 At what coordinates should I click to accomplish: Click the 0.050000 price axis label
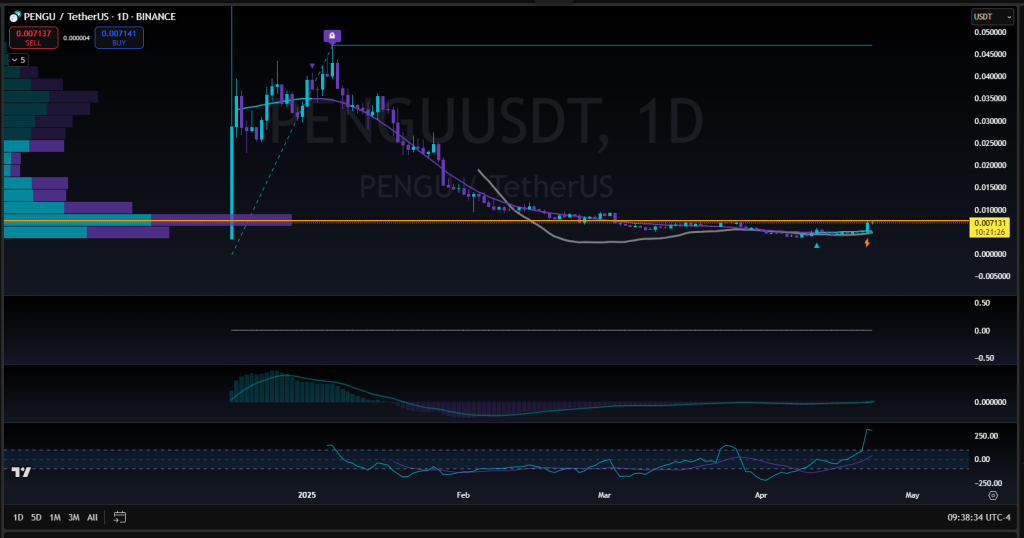989,32
